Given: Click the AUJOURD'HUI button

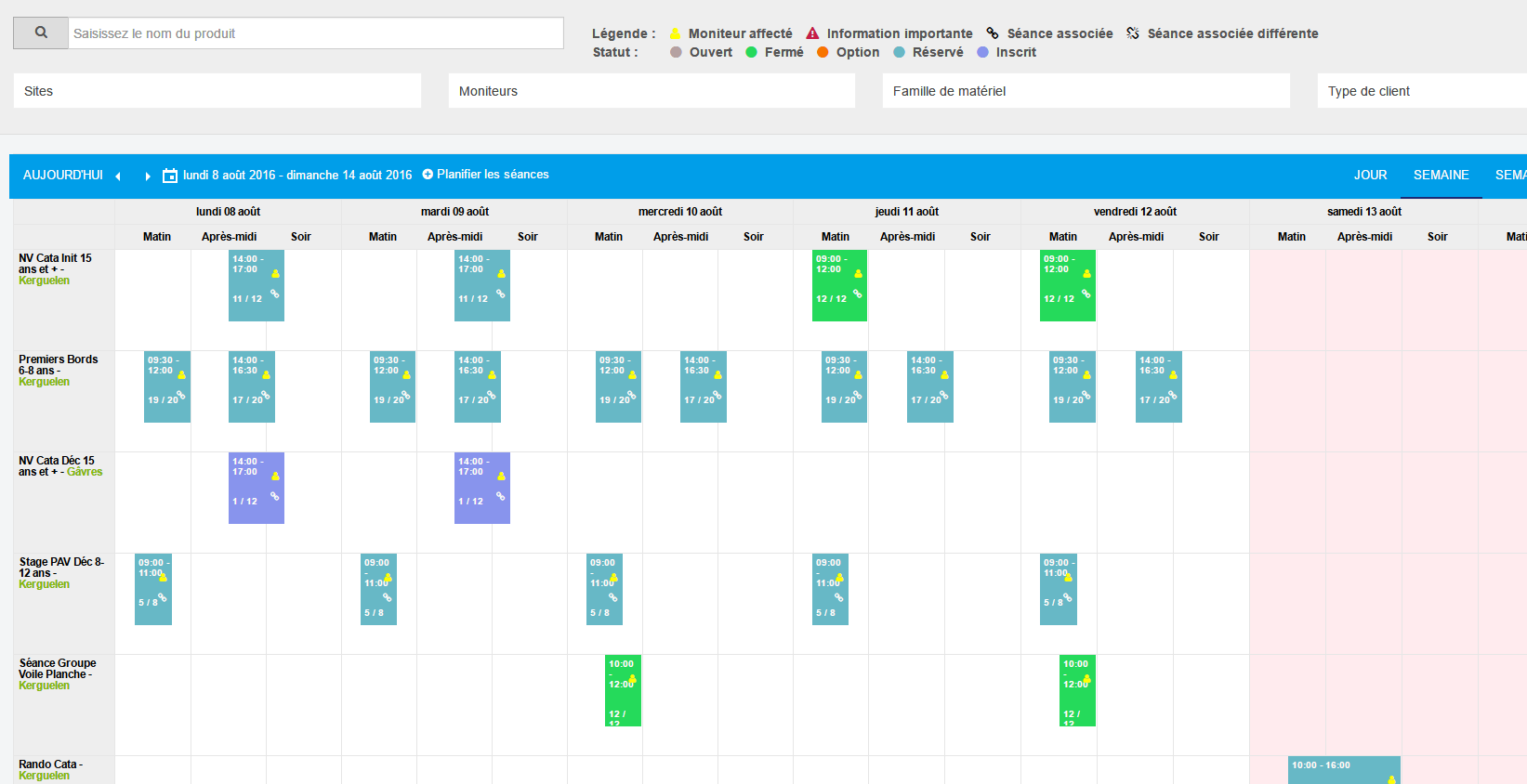Looking at the screenshot, I should [x=63, y=175].
